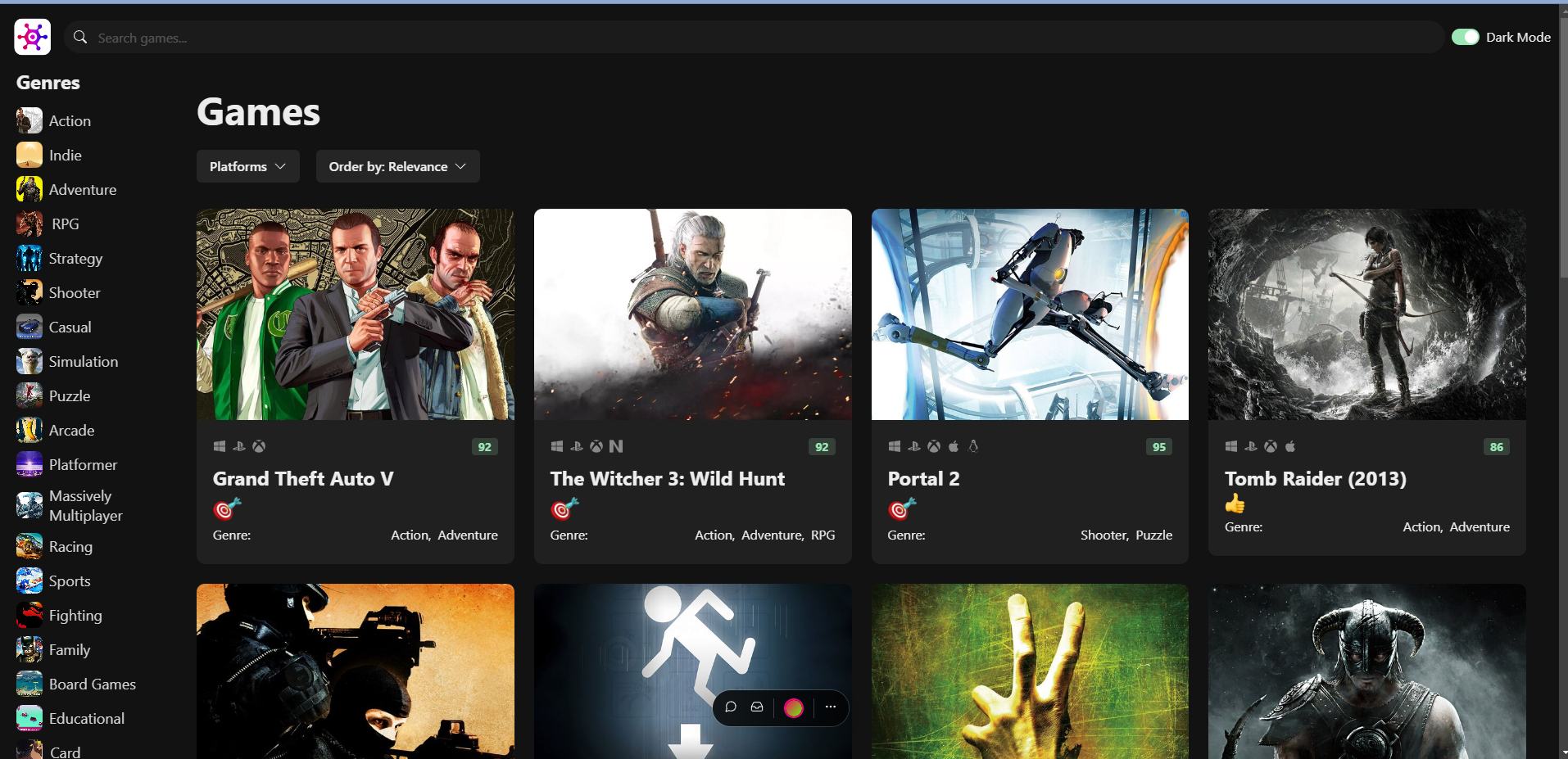Screen dimensions: 1568x759
Task: Click the inbox icon on the Portal card overlay
Action: 758,707
